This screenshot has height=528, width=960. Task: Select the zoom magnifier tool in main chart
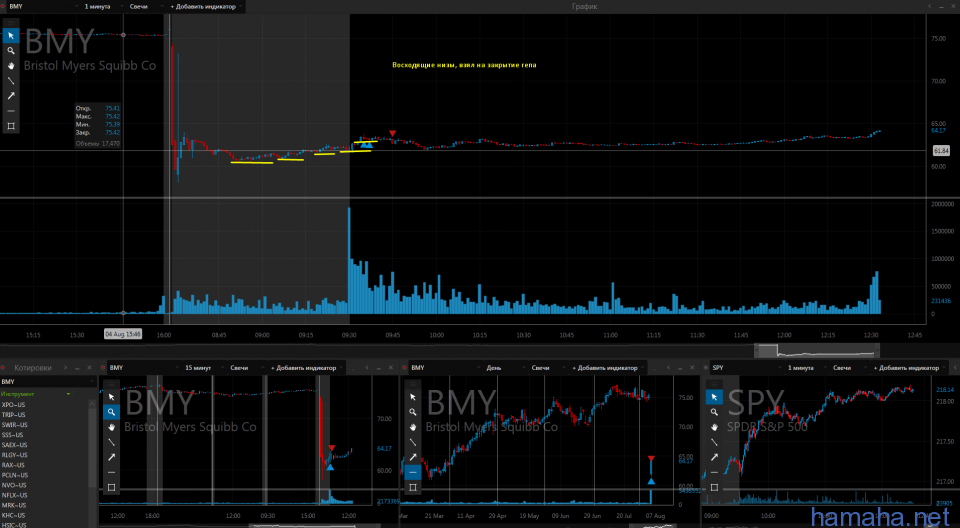pos(11,51)
